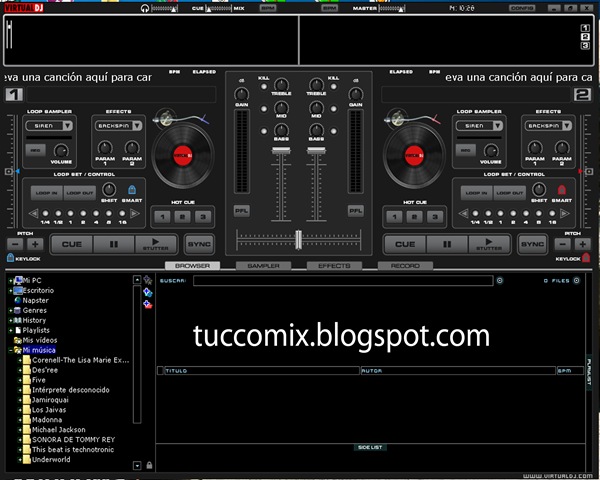This screenshot has height=480, width=600.
Task: Open the Effects tab
Action: 334,265
